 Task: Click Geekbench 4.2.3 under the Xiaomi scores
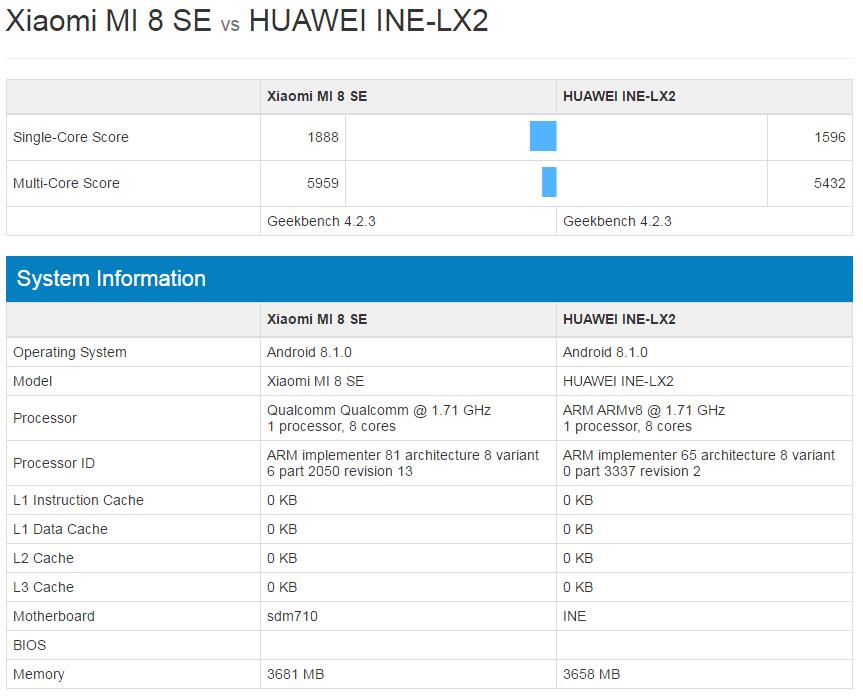[x=321, y=221]
